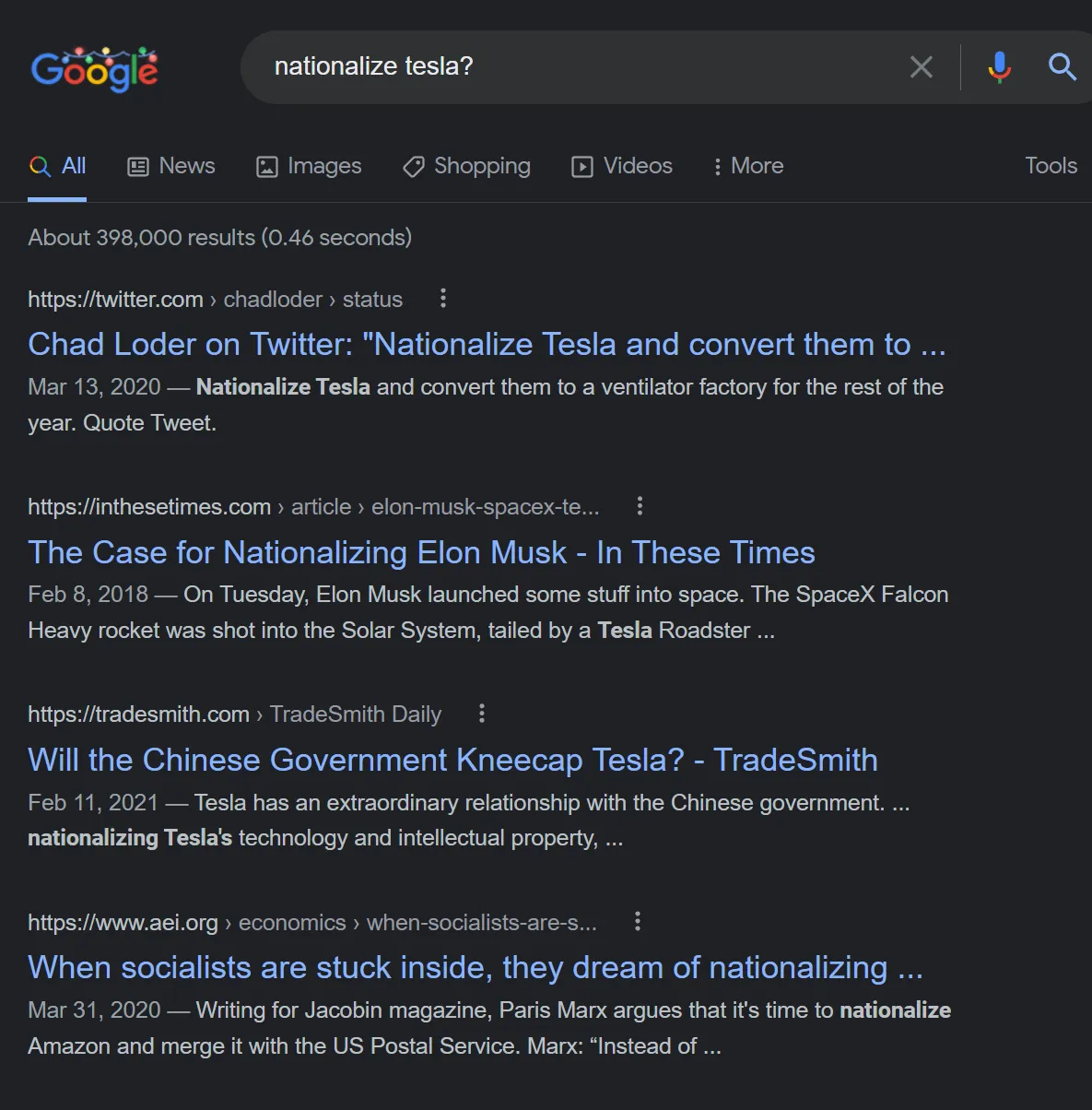Click the www.aei.org economics URL breadcrumb

pos(312,923)
